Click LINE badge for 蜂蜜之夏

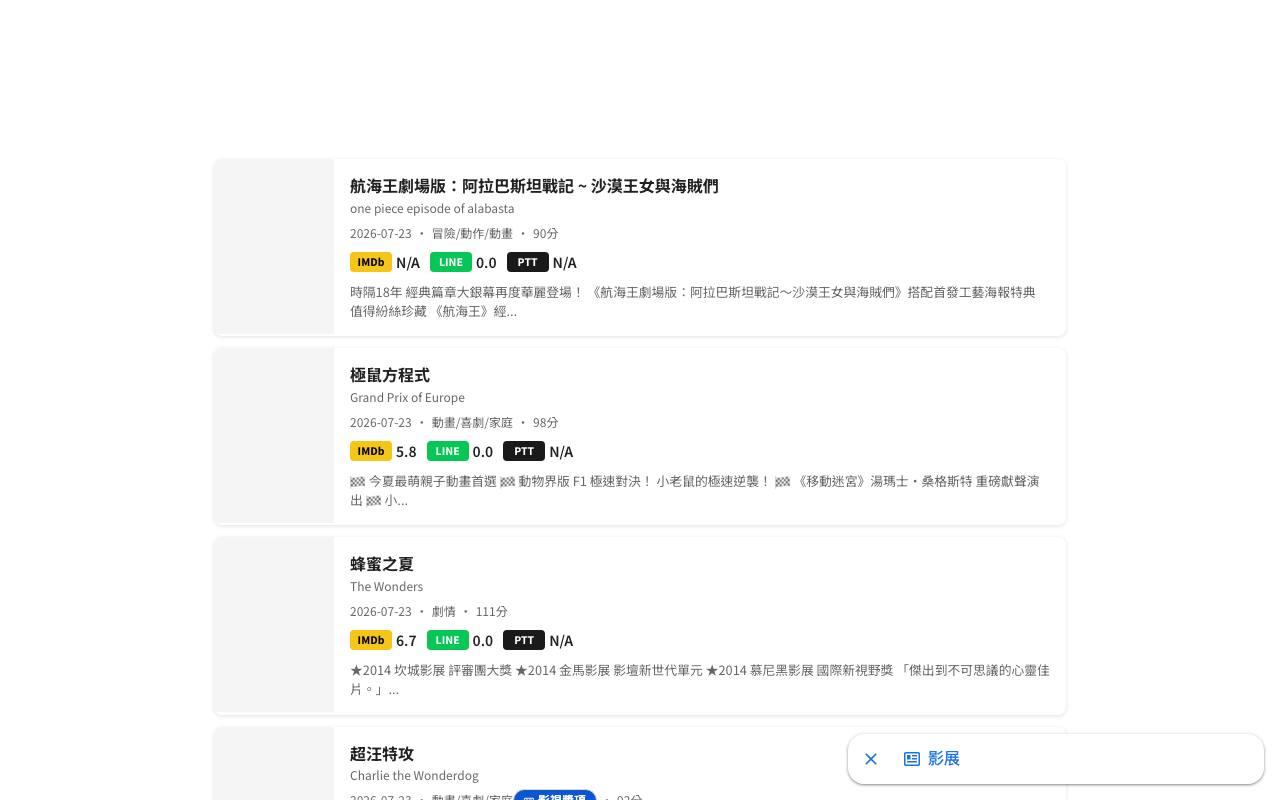[448, 640]
